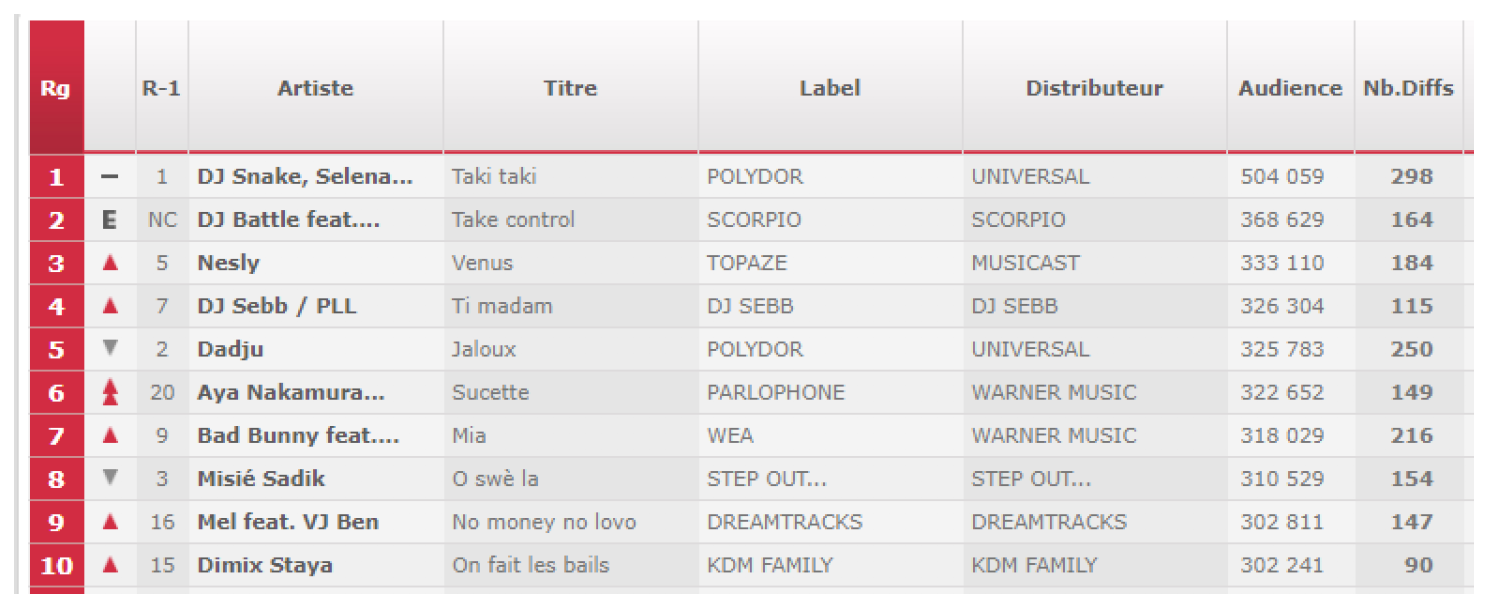The width and height of the screenshot is (1486, 614).
Task: Click the Titre column header
Action: point(570,88)
